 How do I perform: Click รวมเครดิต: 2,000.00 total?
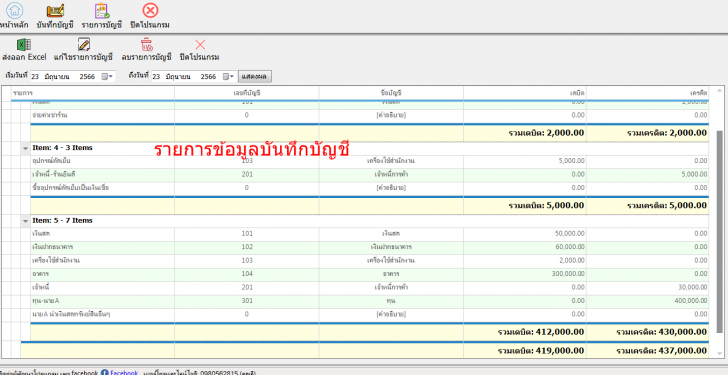tap(667, 133)
